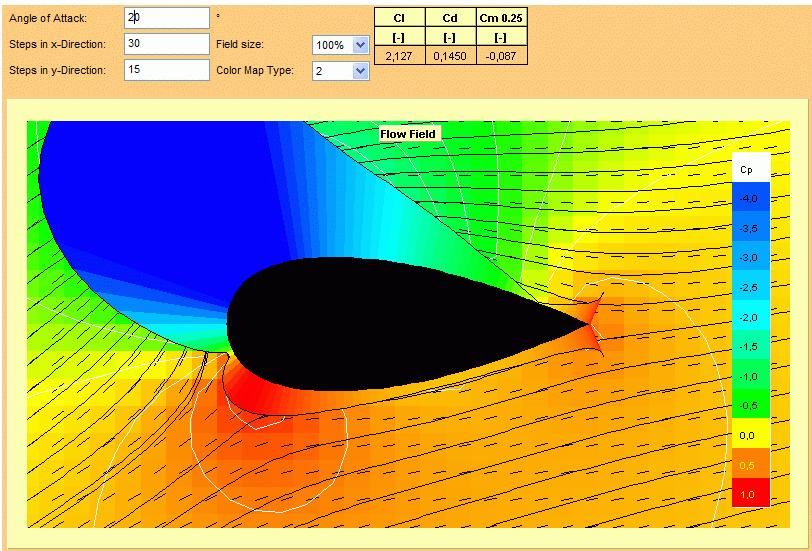The image size is (812, 551).
Task: Choose the green -1,0 legend swatch
Action: [749, 376]
